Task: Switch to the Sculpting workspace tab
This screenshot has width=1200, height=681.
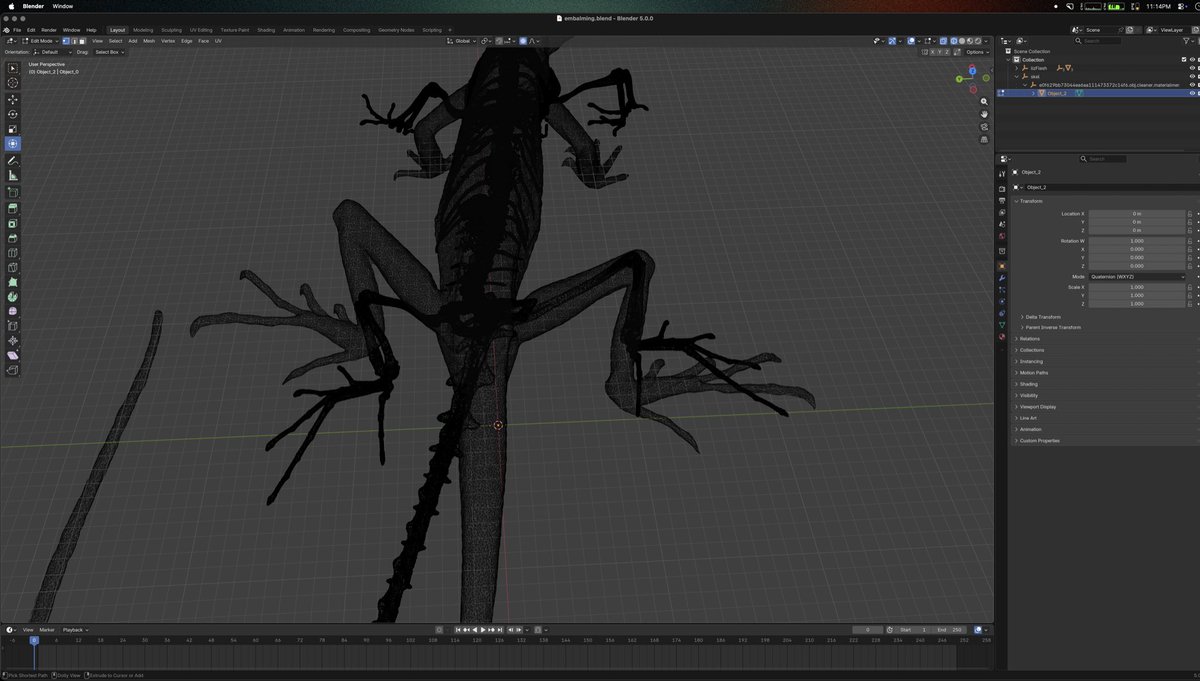Action: [x=170, y=30]
